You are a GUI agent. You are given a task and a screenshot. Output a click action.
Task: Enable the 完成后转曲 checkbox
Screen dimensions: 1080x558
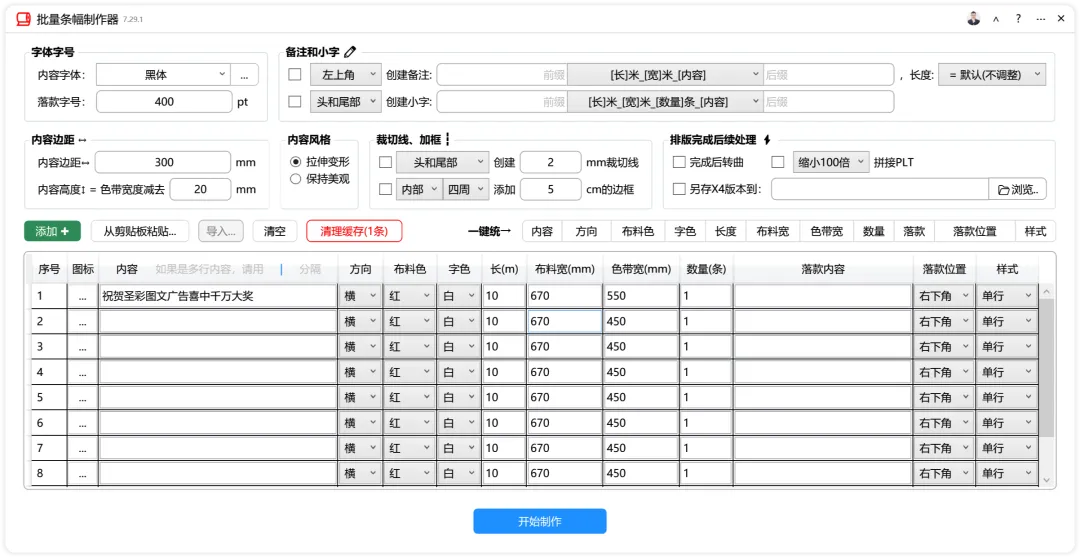click(678, 163)
